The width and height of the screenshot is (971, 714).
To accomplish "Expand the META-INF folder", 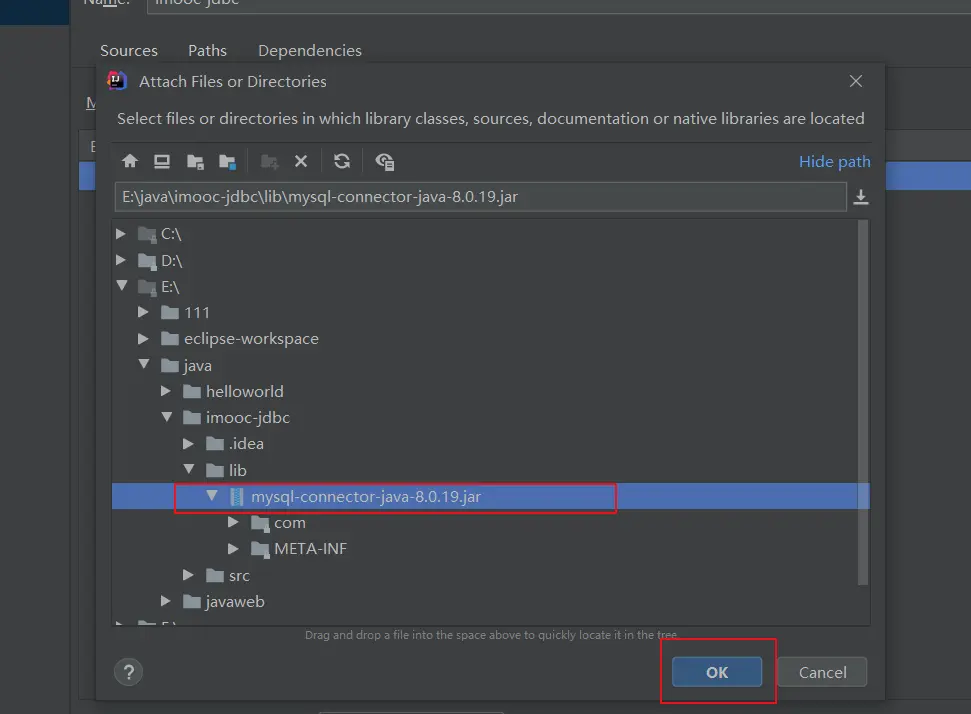I will click(233, 549).
